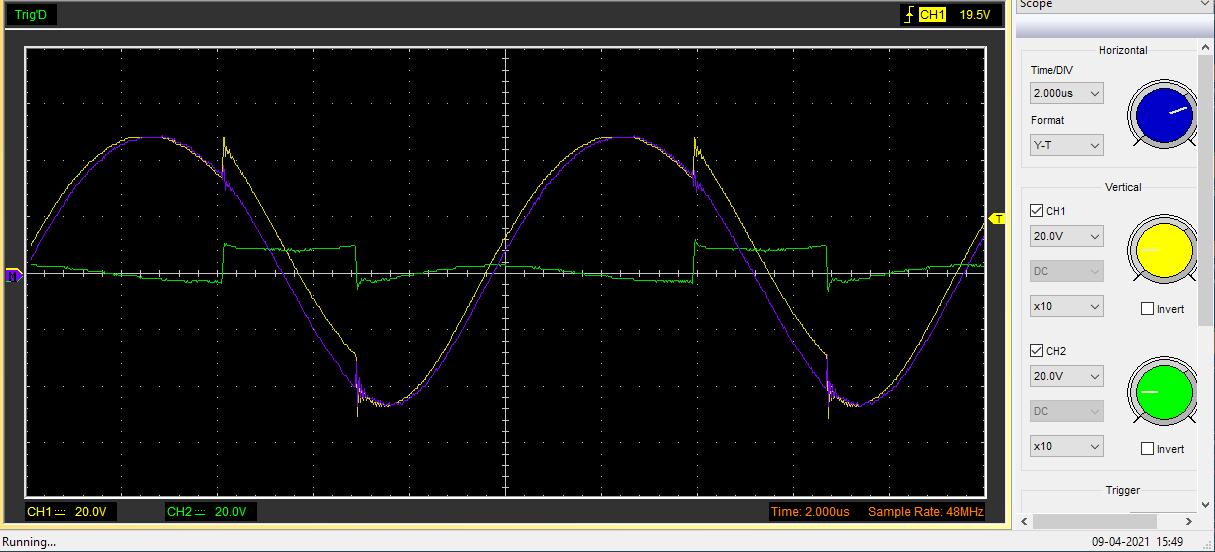Click the Vertical group label
Screen dimensions: 1215x552
click(x=1123, y=187)
